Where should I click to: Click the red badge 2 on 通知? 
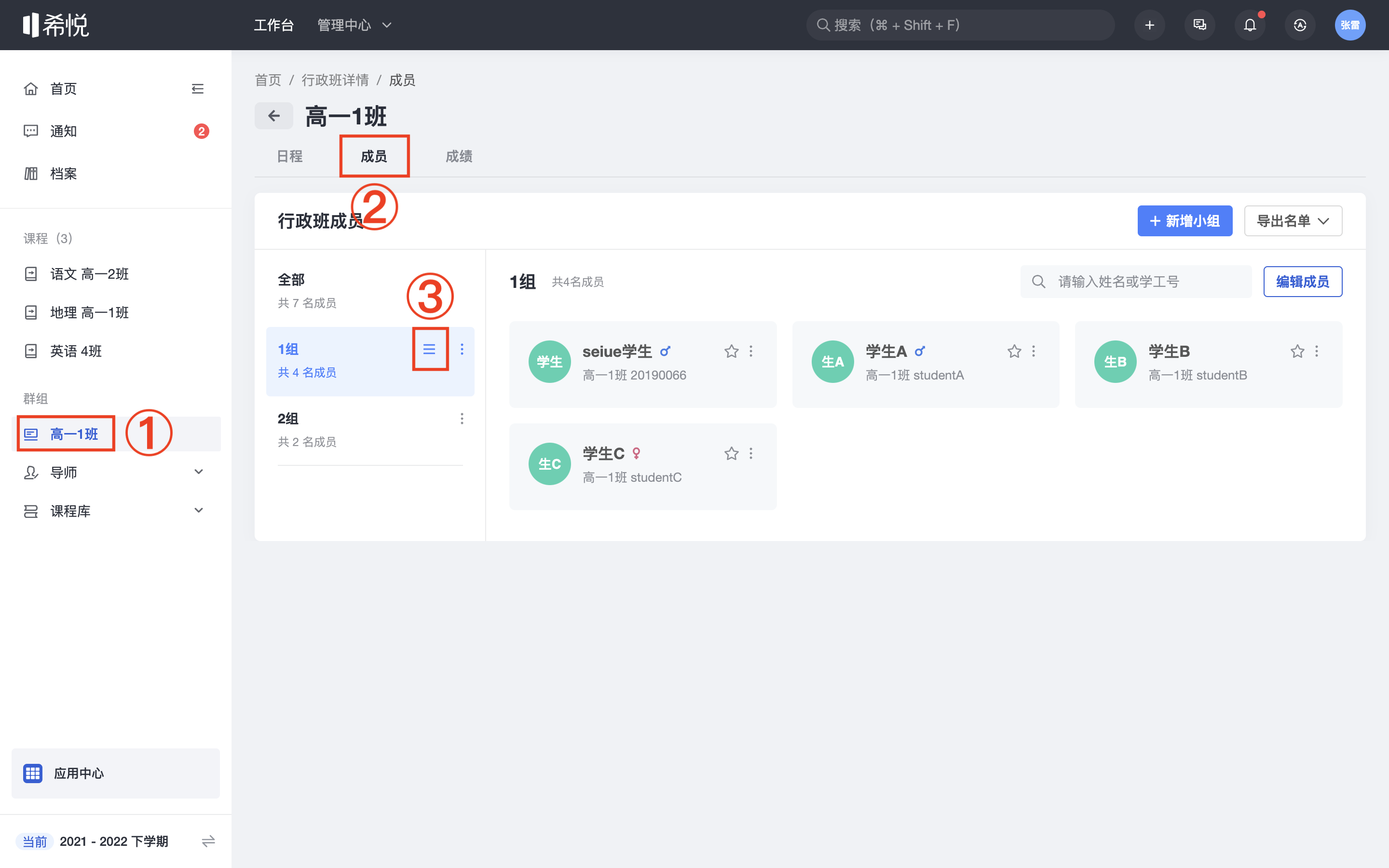201,132
